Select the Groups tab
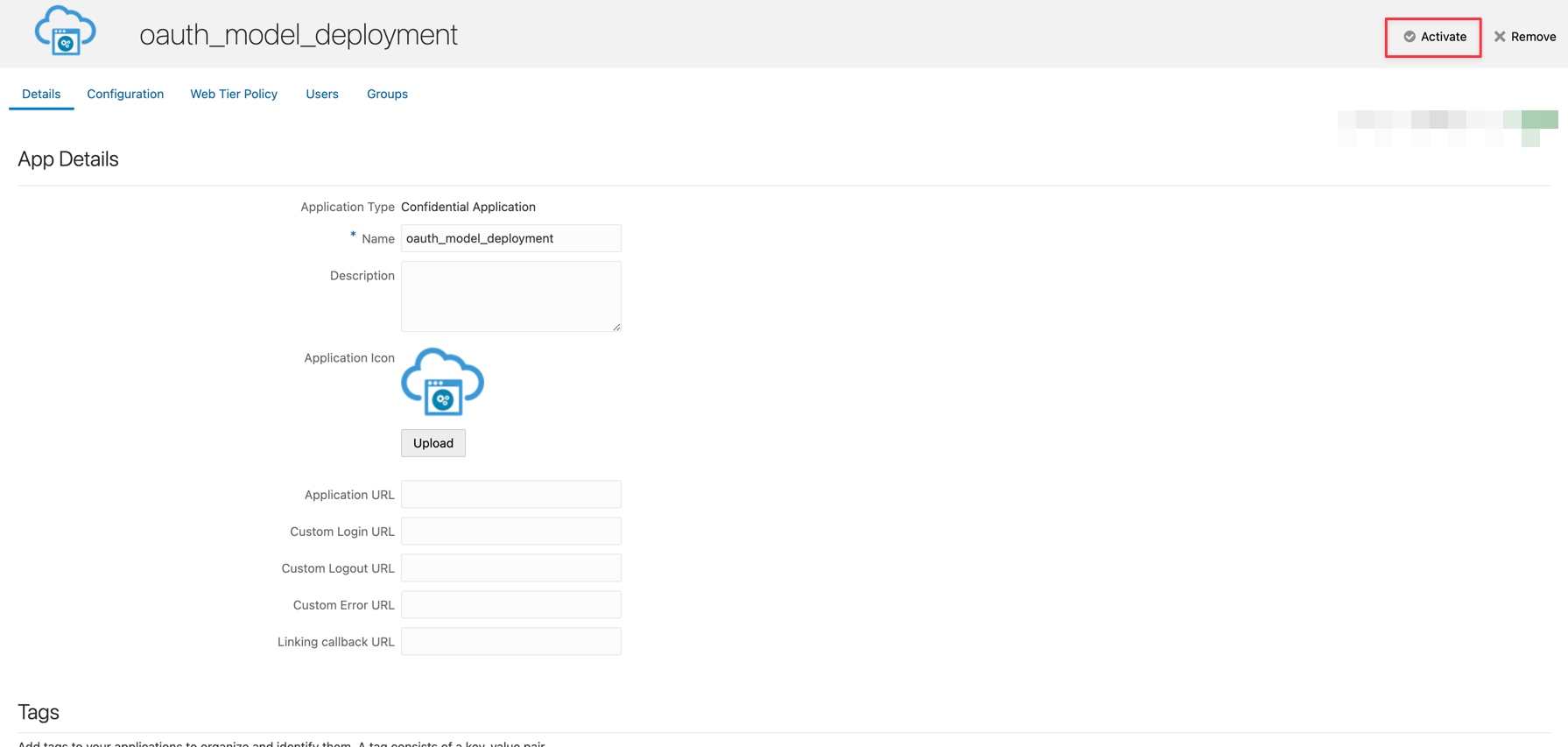The height and width of the screenshot is (747, 1568). click(387, 94)
